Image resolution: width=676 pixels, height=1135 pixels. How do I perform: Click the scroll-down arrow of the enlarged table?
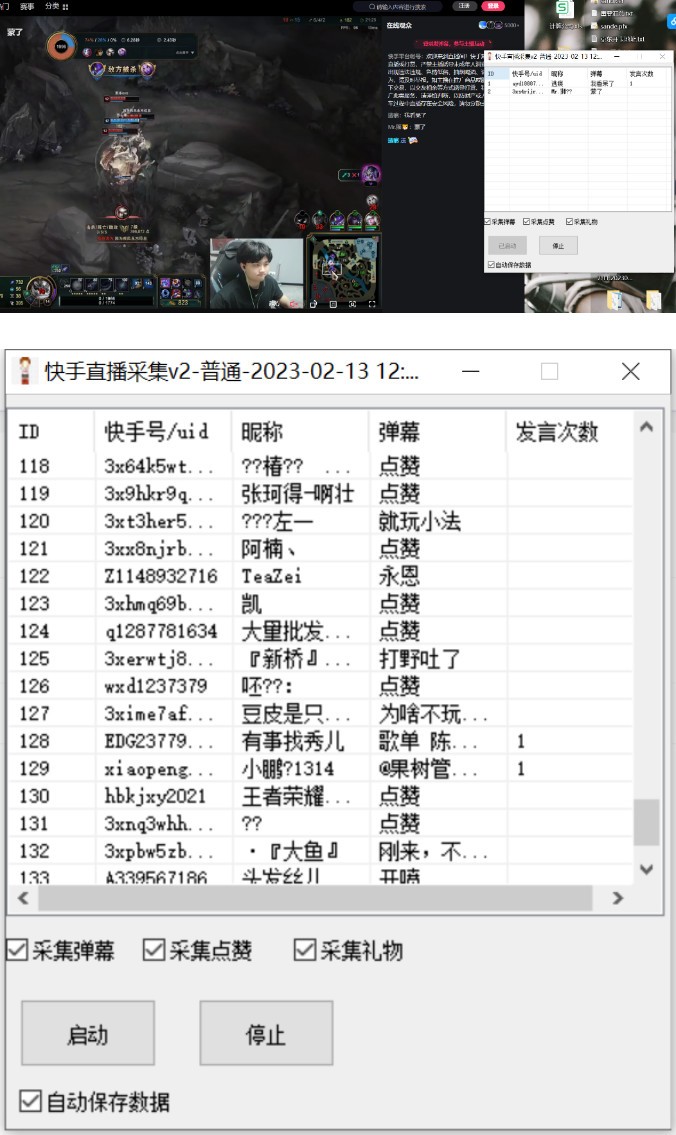point(646,869)
